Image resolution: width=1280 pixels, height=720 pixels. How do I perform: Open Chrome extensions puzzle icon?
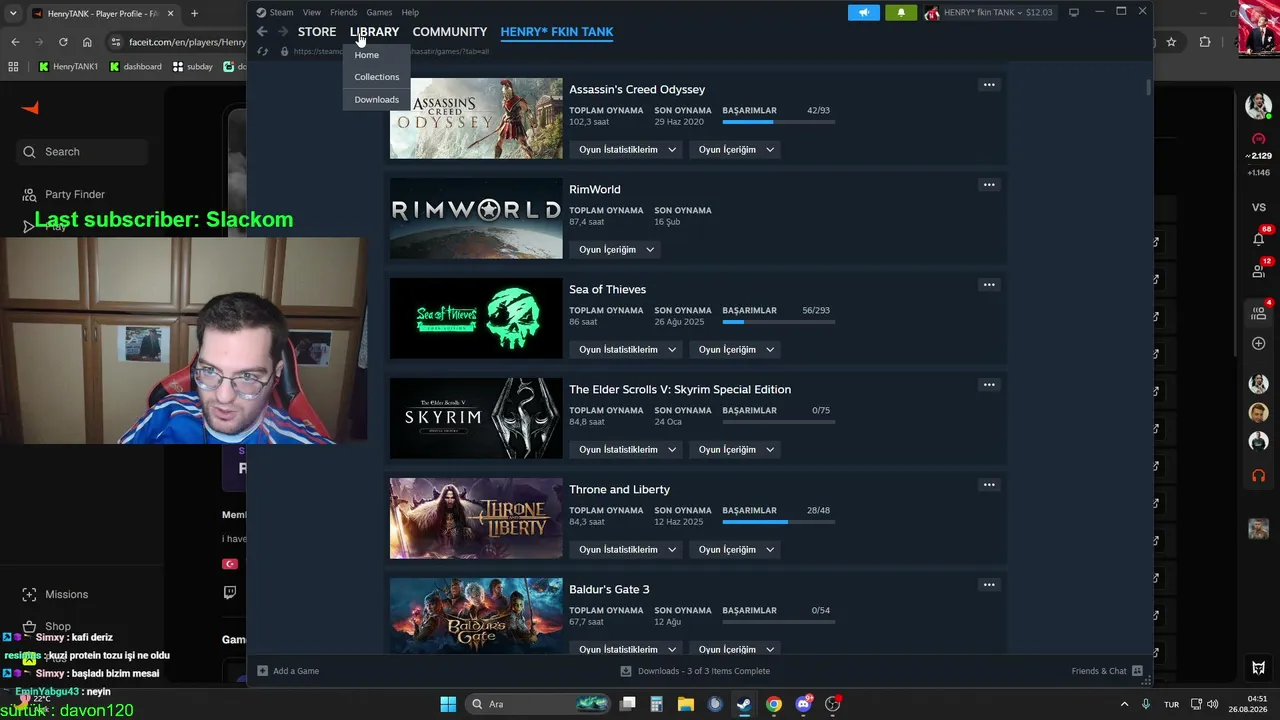point(1204,42)
